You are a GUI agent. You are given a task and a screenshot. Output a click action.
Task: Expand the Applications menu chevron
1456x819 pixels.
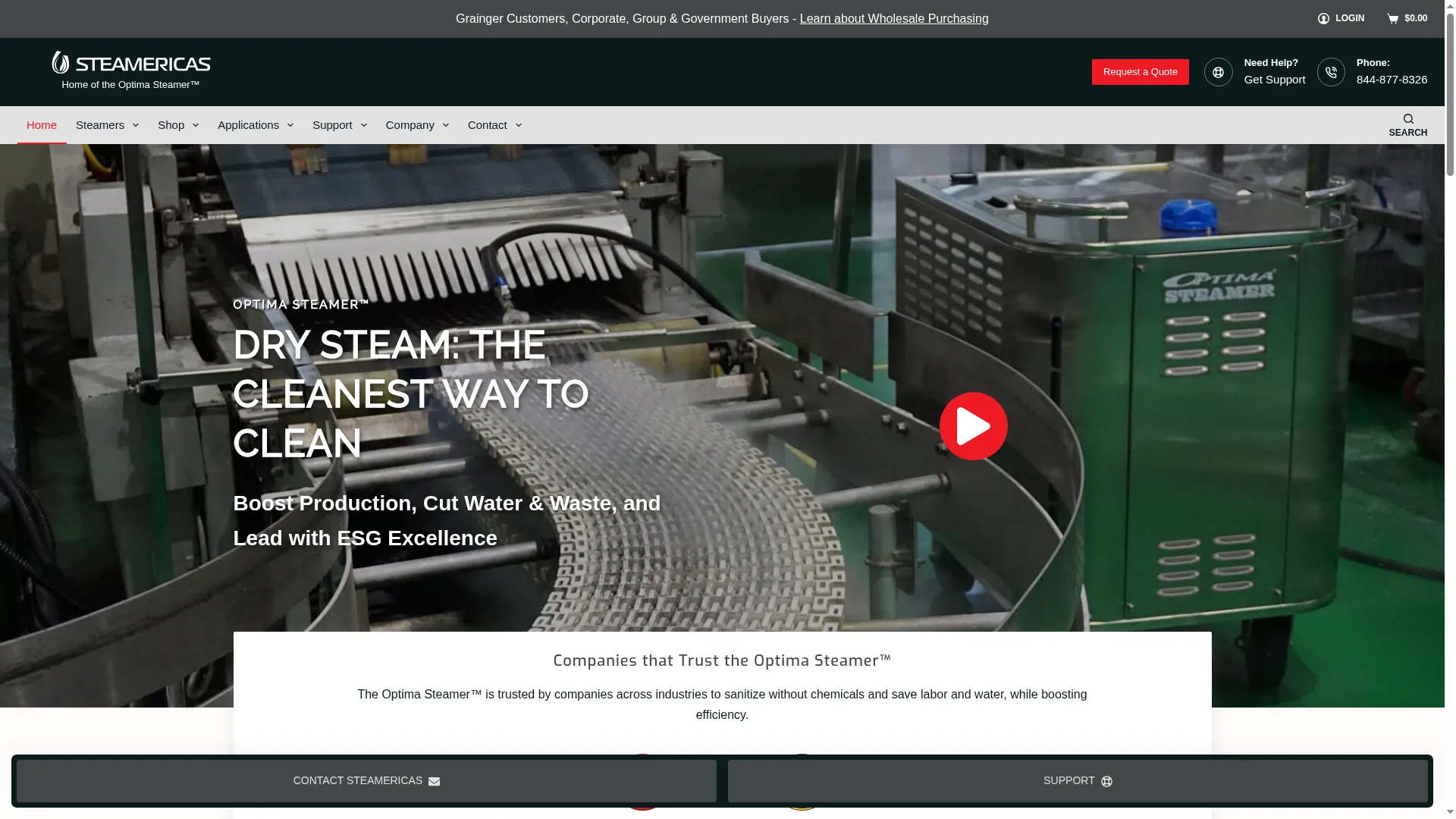(x=290, y=125)
